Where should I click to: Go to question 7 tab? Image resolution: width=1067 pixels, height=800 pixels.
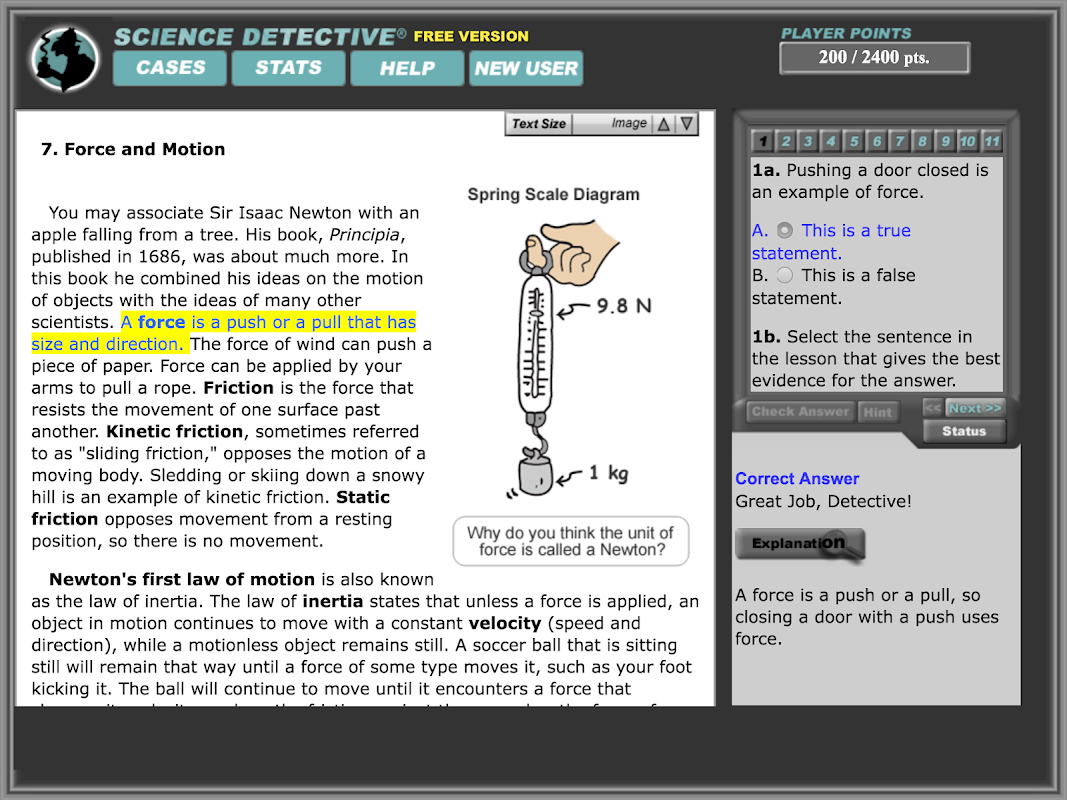900,141
